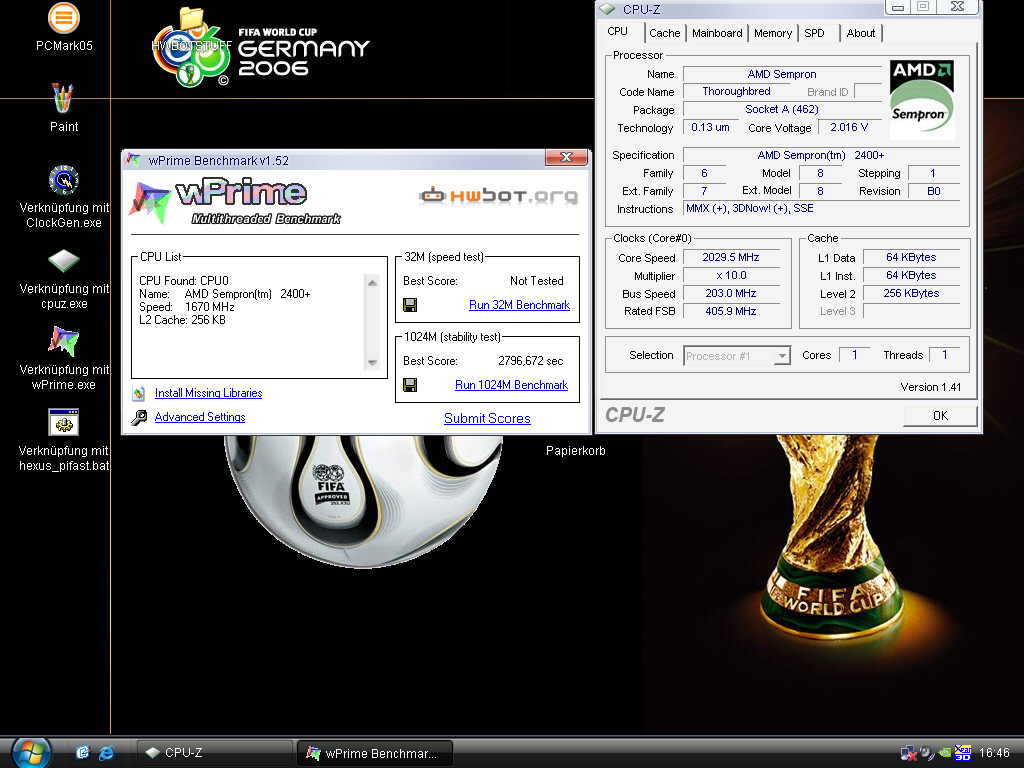Screen dimensions: 1024x768
Task: Click the Core Speed 2029.5 MHz value
Action: click(x=731, y=258)
